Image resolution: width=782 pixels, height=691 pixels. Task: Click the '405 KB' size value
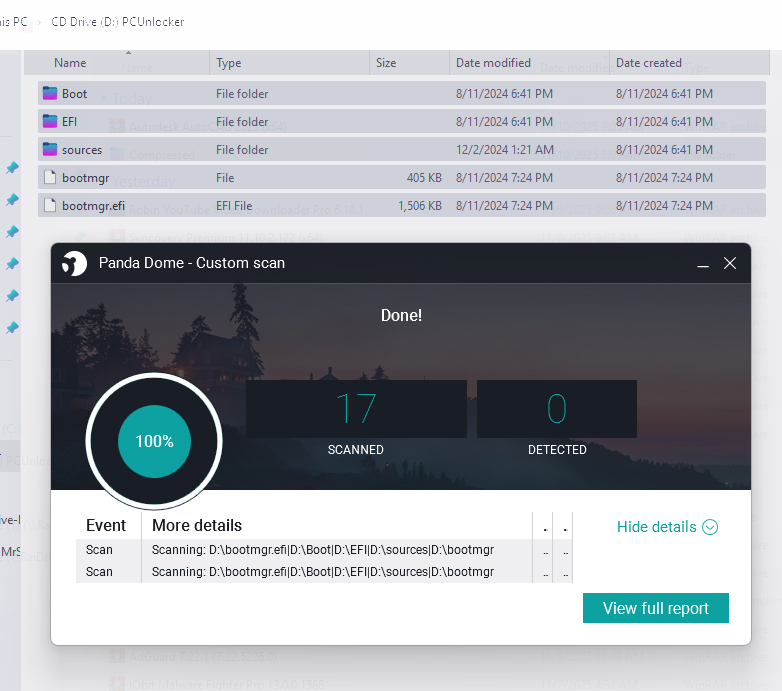[x=424, y=177]
